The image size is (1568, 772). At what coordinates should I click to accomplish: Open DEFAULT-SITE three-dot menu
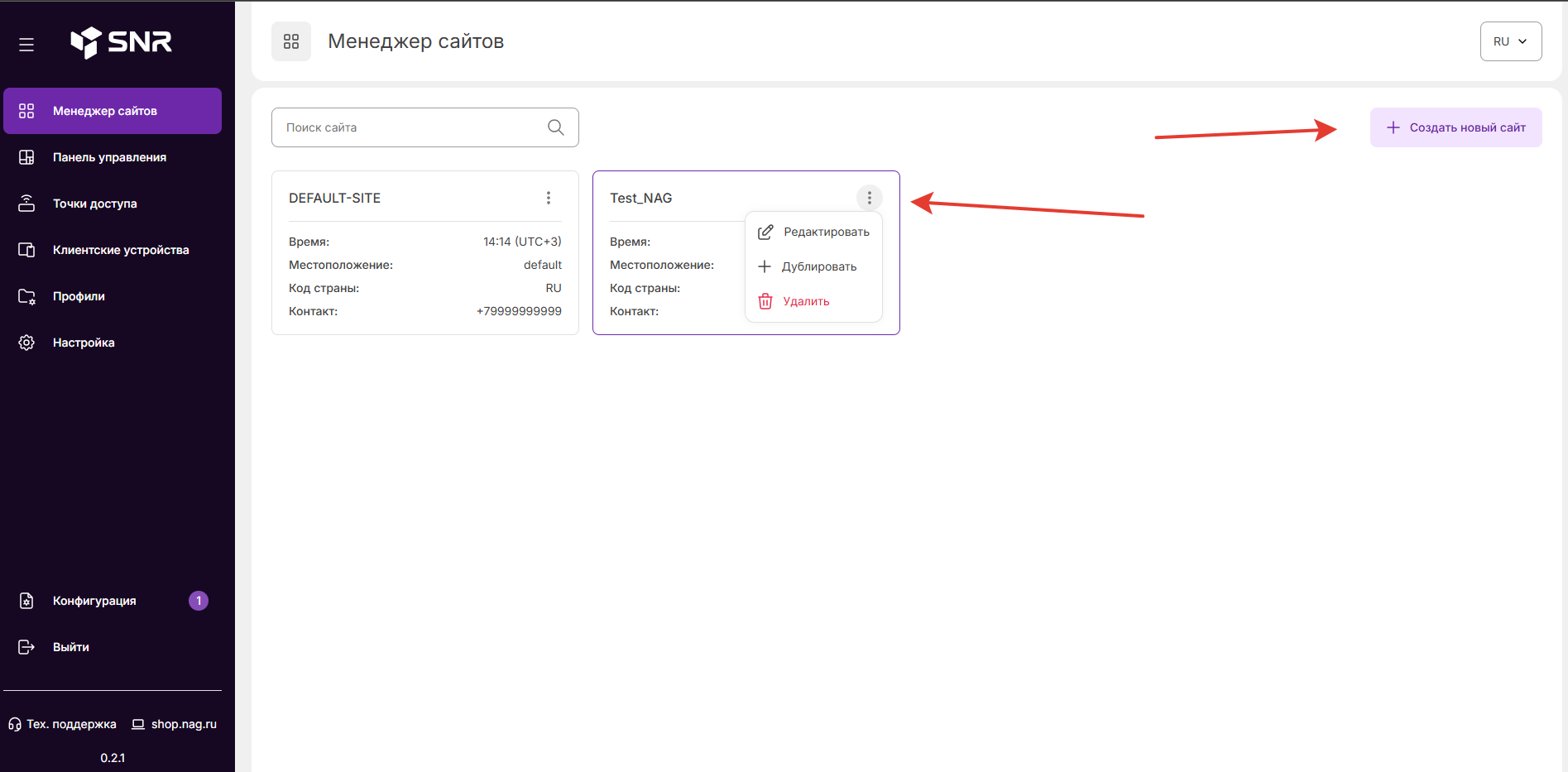pyautogui.click(x=549, y=198)
